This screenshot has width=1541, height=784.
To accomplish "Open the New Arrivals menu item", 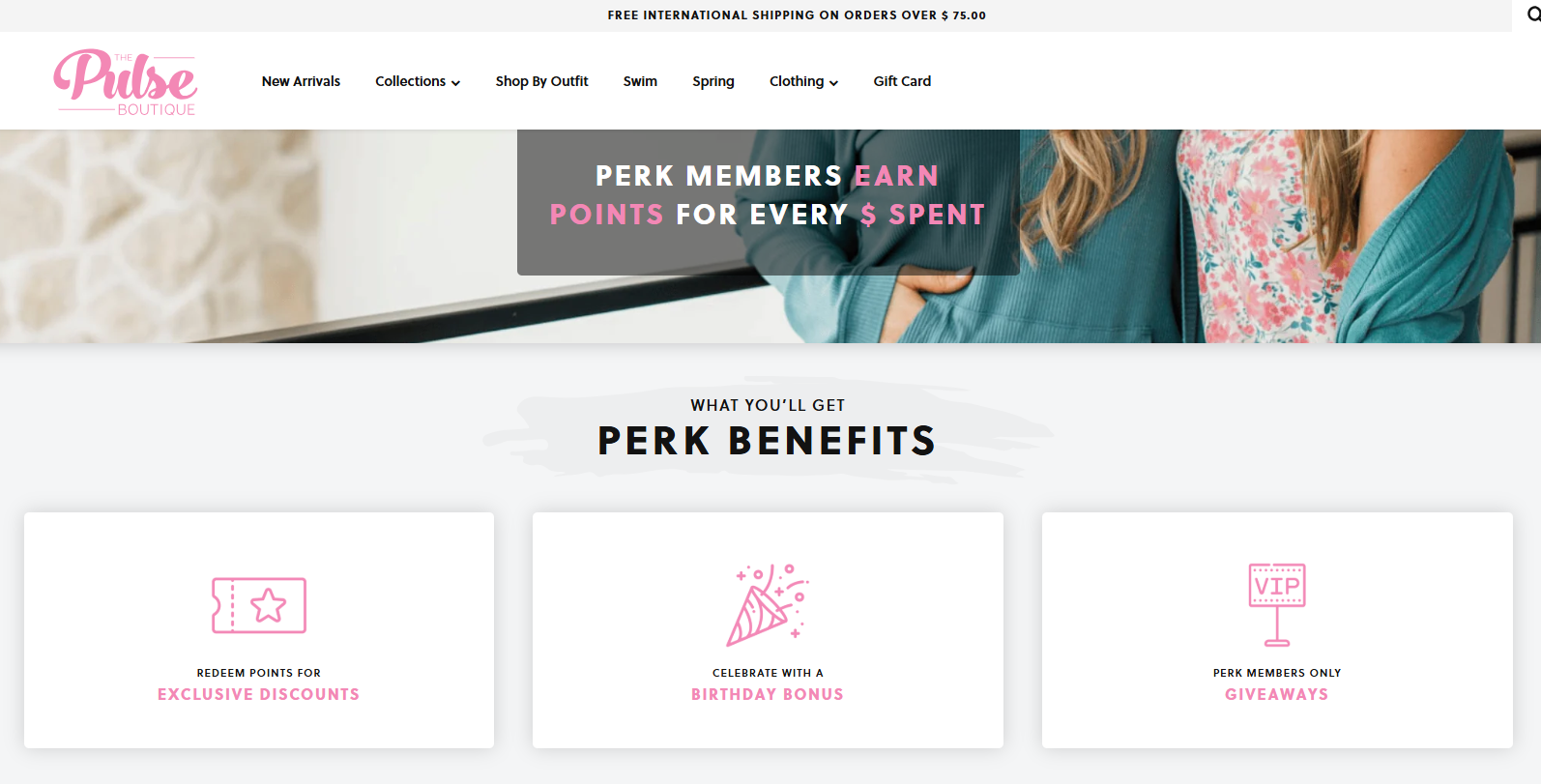I will point(301,81).
